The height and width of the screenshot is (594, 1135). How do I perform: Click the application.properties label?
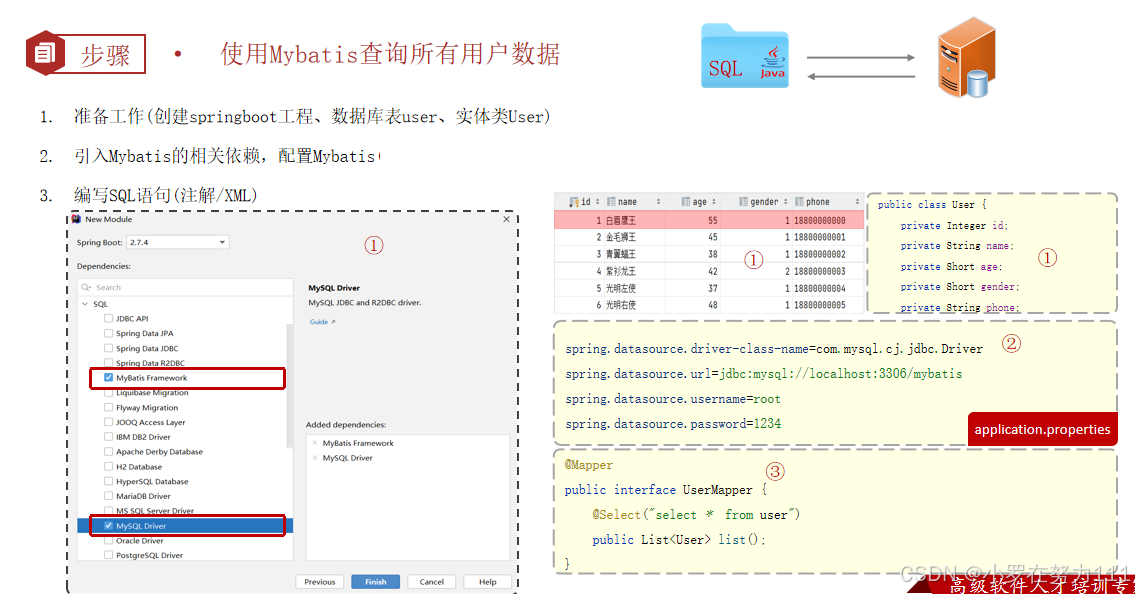coord(1042,430)
